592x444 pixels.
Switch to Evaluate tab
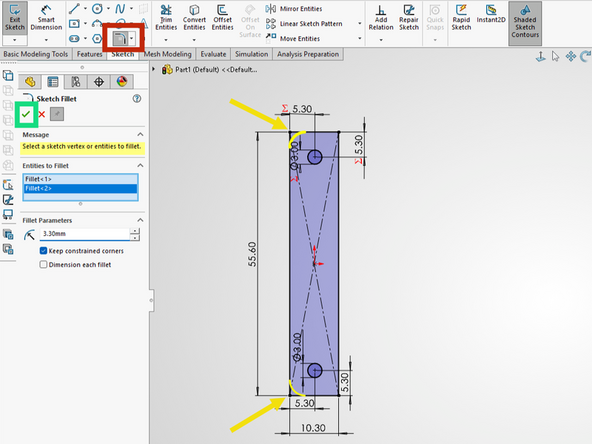(x=213, y=54)
